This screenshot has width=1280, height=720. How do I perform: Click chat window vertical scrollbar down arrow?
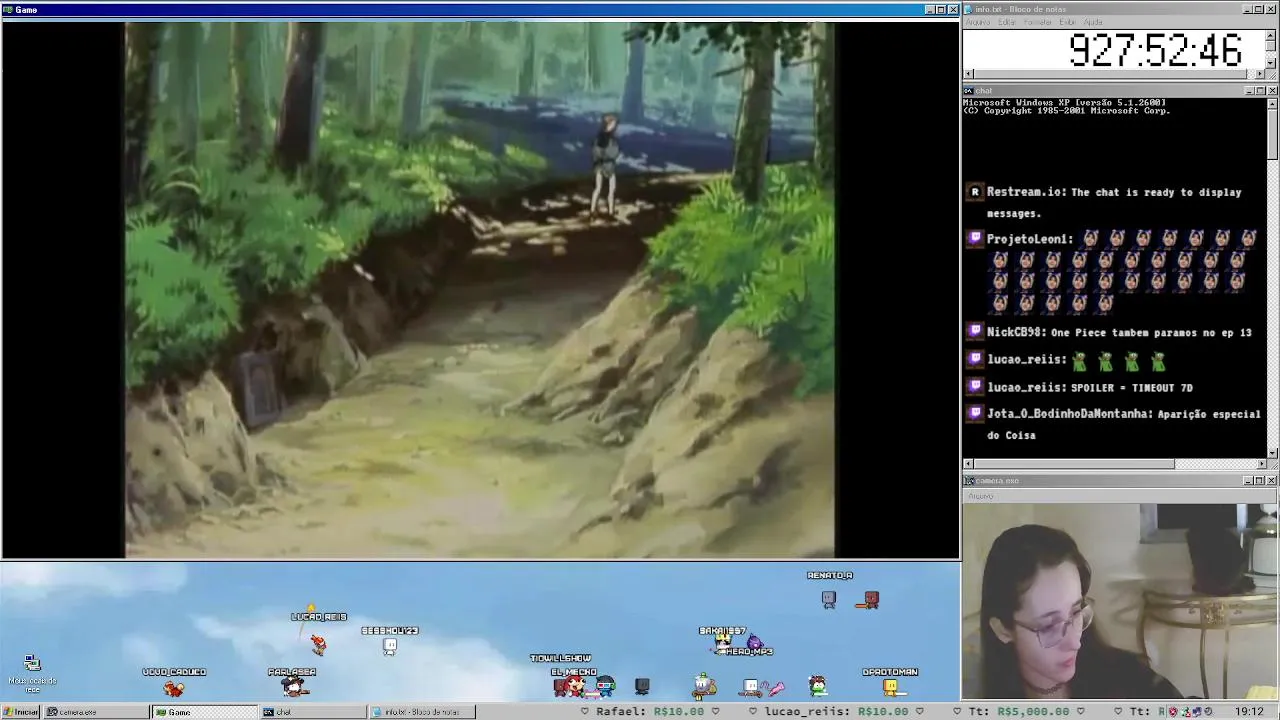[1271, 452]
